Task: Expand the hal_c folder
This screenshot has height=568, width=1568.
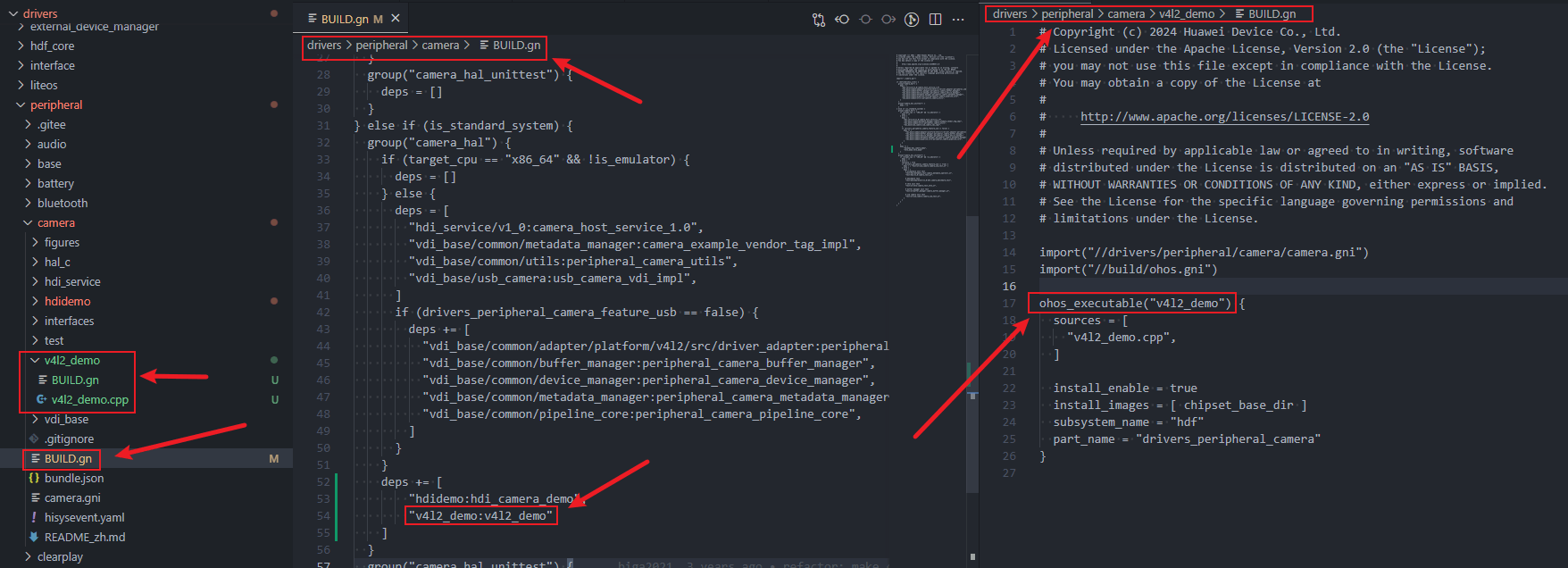Action: (x=35, y=262)
